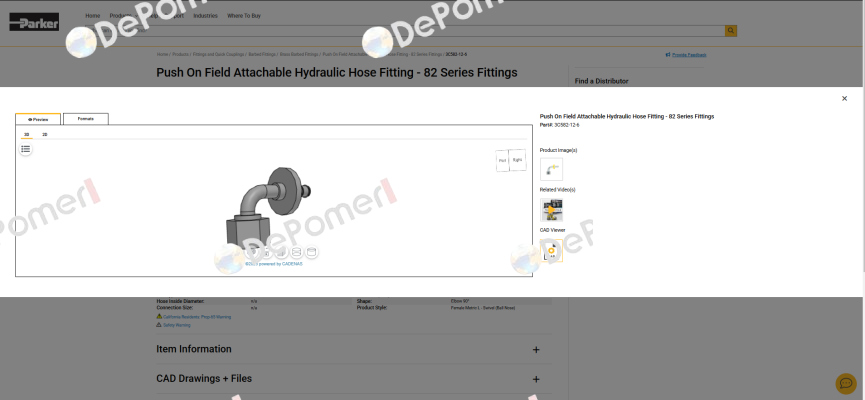Screen dimensions: 865x400
Task: Select the 3D view tab
Action: click(x=26, y=135)
